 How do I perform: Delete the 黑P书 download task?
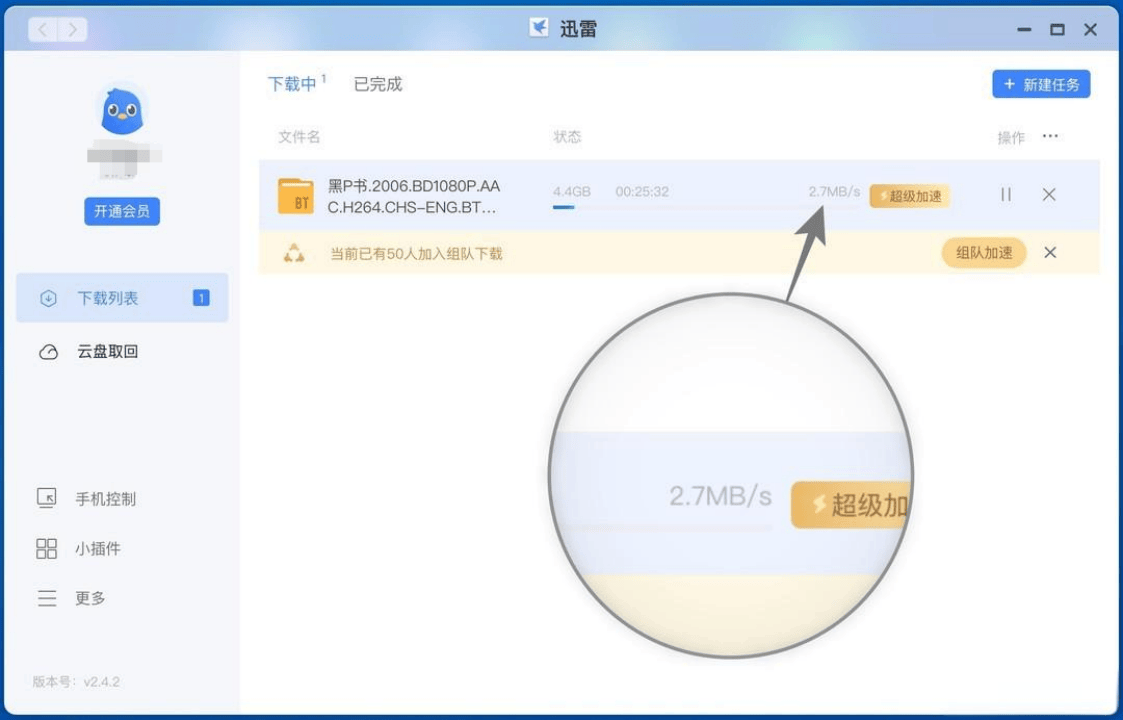coord(1049,194)
